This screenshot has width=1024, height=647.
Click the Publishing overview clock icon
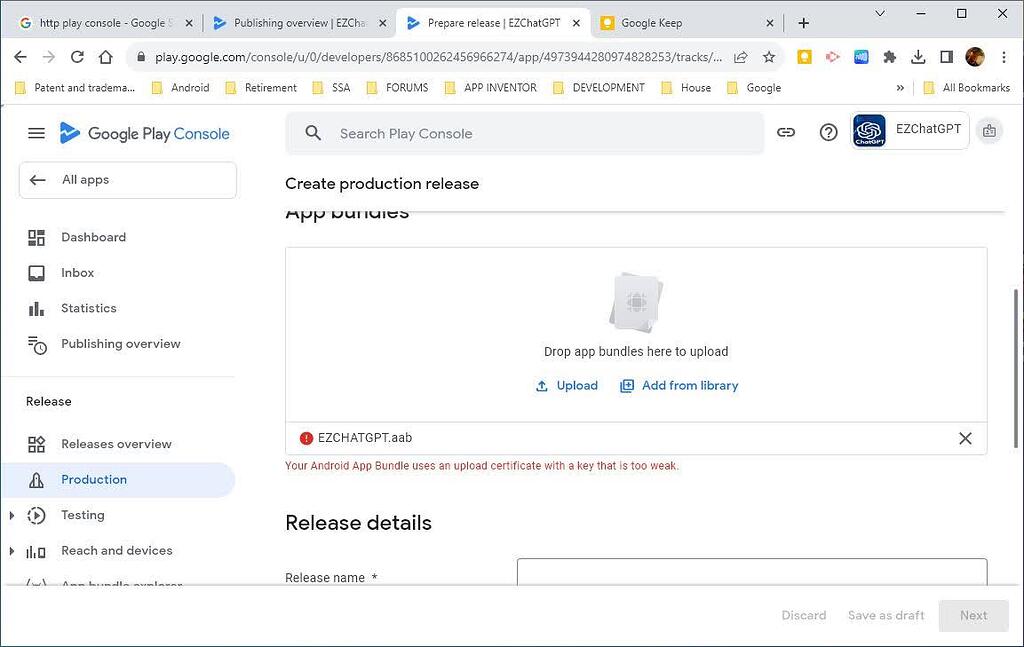tap(37, 344)
